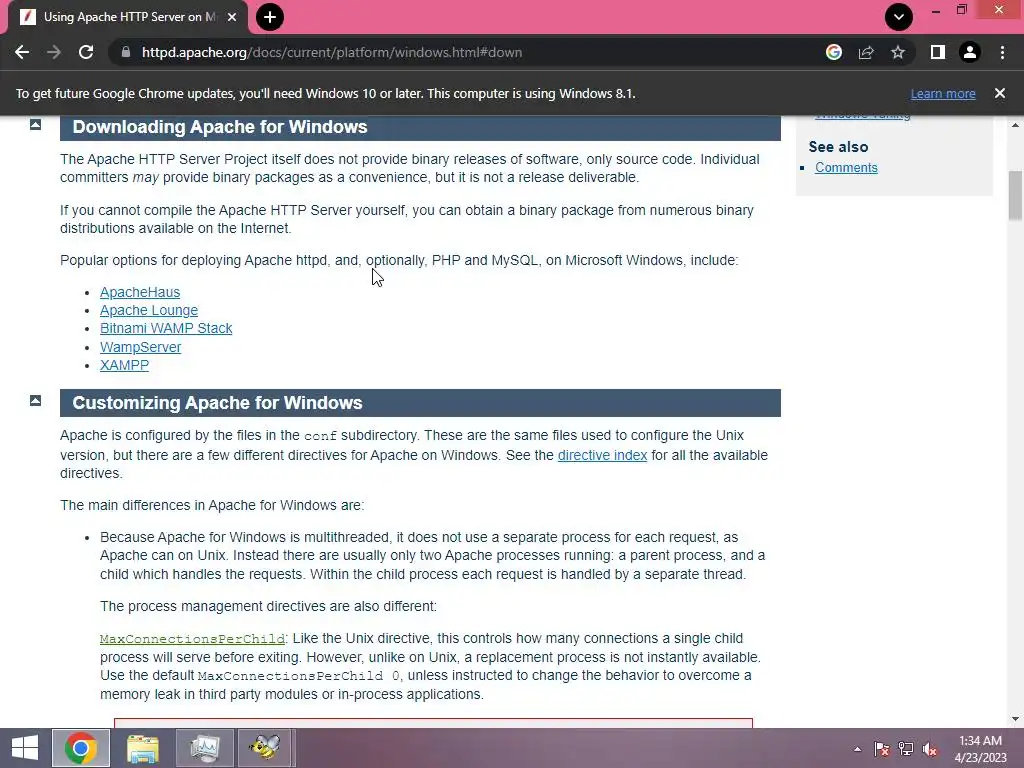Click the forward navigation arrow
The image size is (1024, 768).
coord(54,52)
